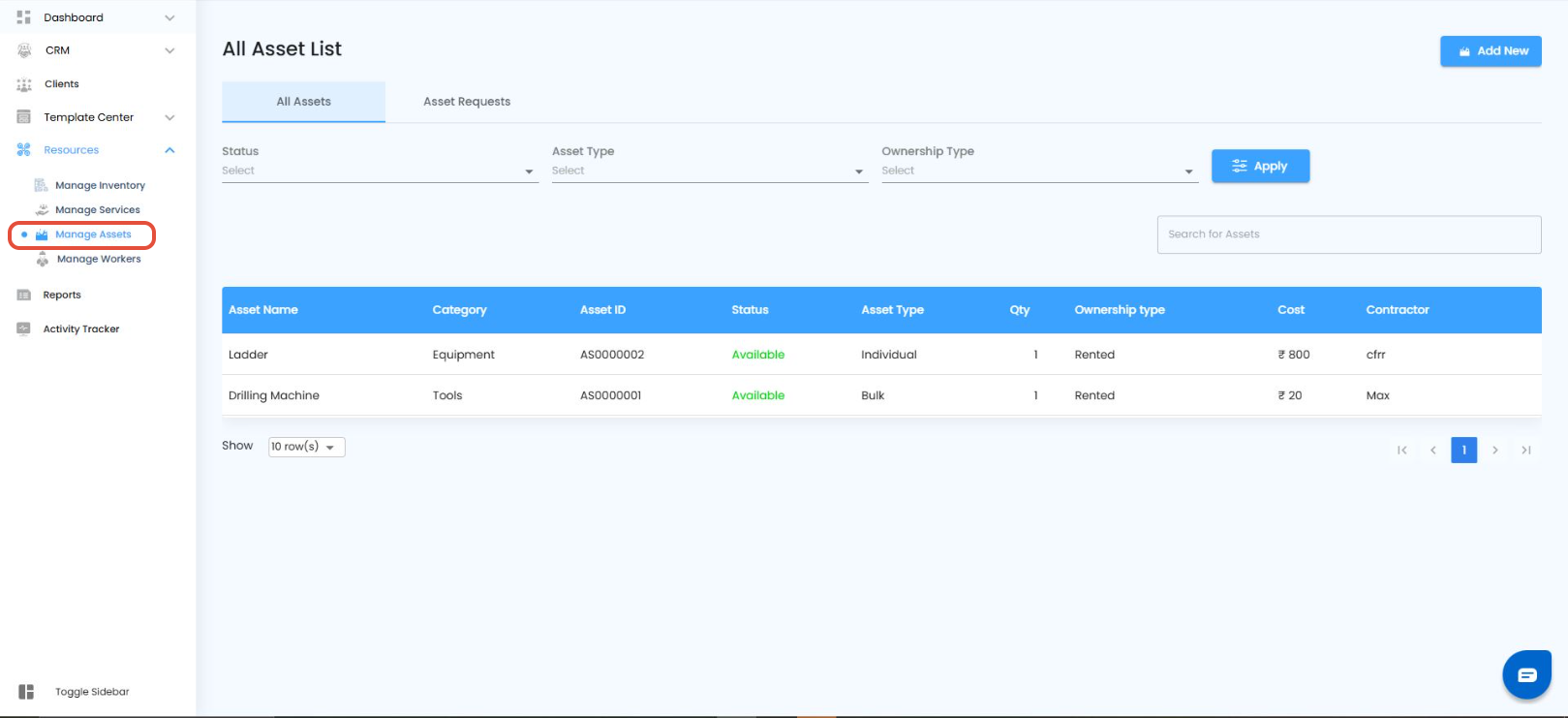The width and height of the screenshot is (1568, 718).
Task: Click the ₹ 800 cost cell
Action: coord(1294,355)
